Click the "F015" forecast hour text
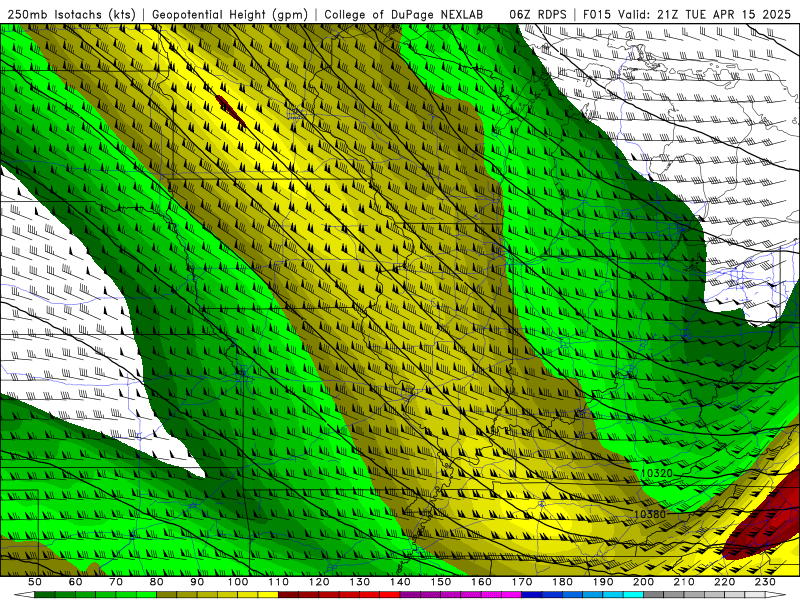This screenshot has height=600, width=800. pos(596,14)
